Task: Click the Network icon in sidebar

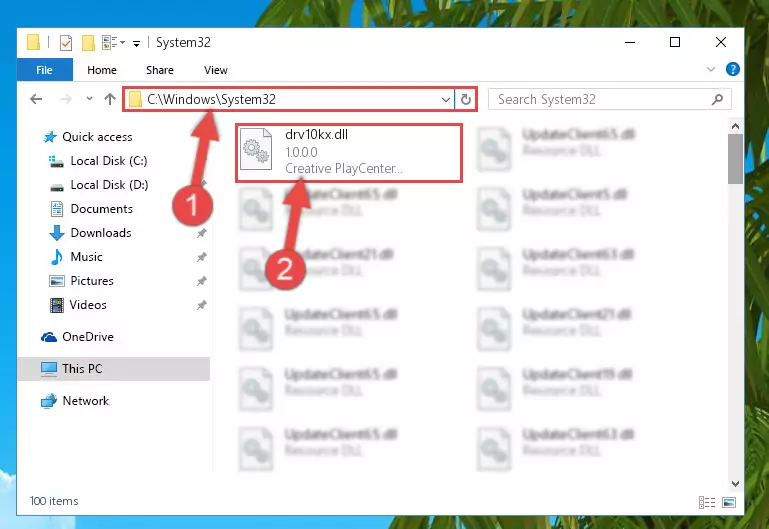Action: point(49,401)
